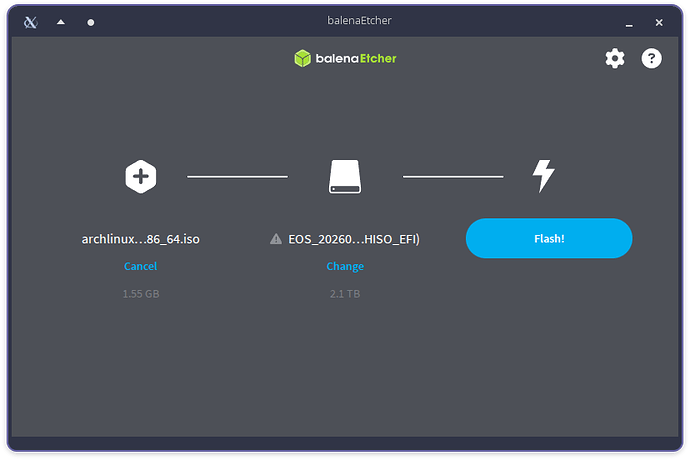Click the EOS_20260...HISO_EFI) drive name

click(x=354, y=239)
